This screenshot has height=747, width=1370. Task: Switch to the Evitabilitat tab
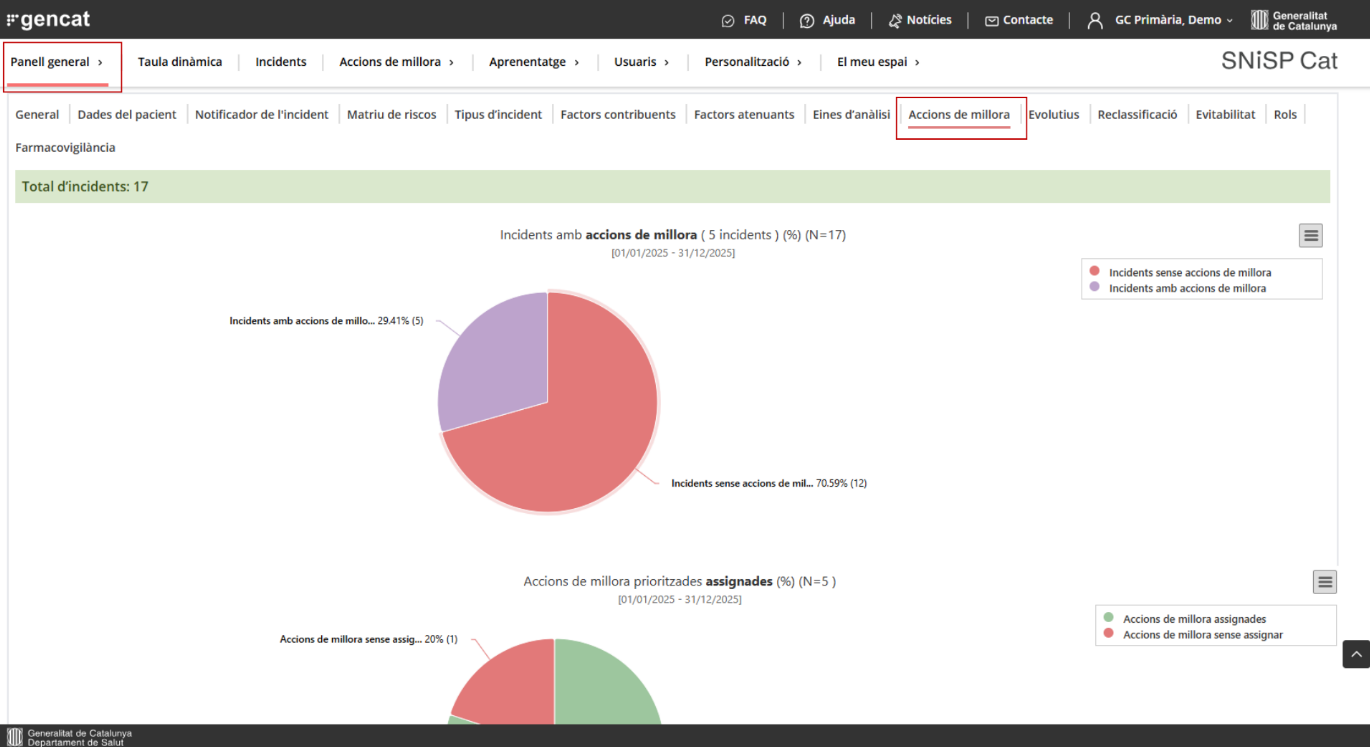pos(1225,115)
